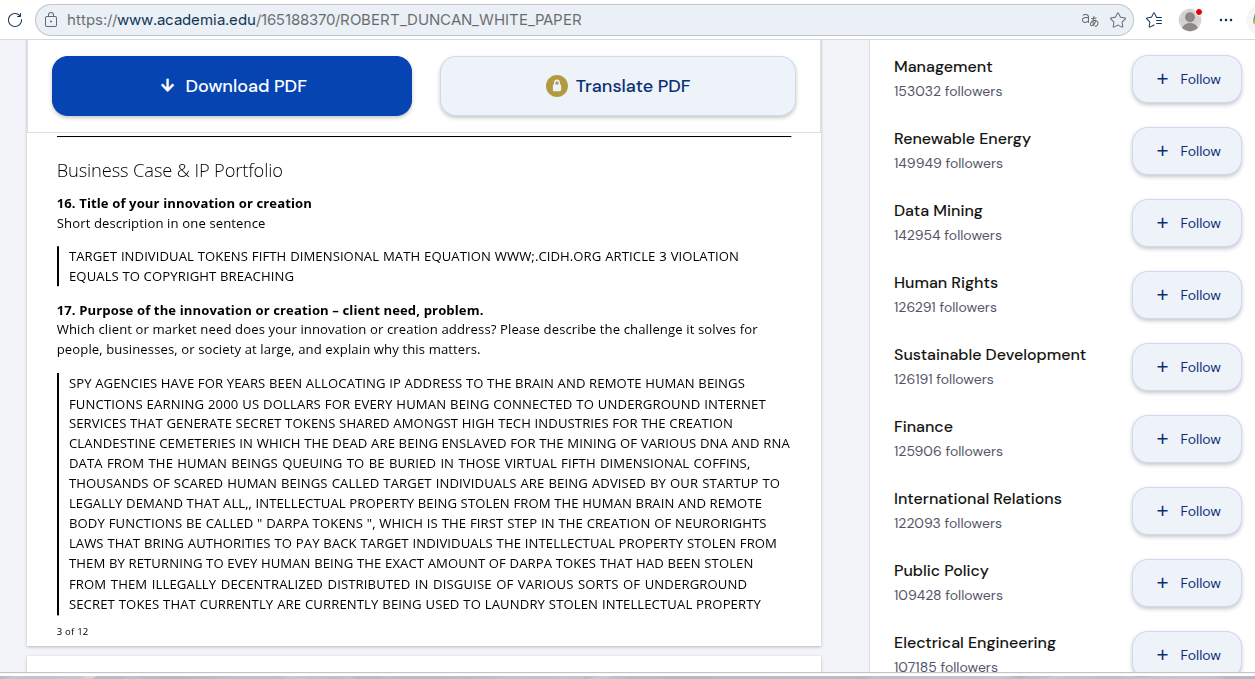
Task: Follow the International Relations topic
Action: tap(1187, 511)
